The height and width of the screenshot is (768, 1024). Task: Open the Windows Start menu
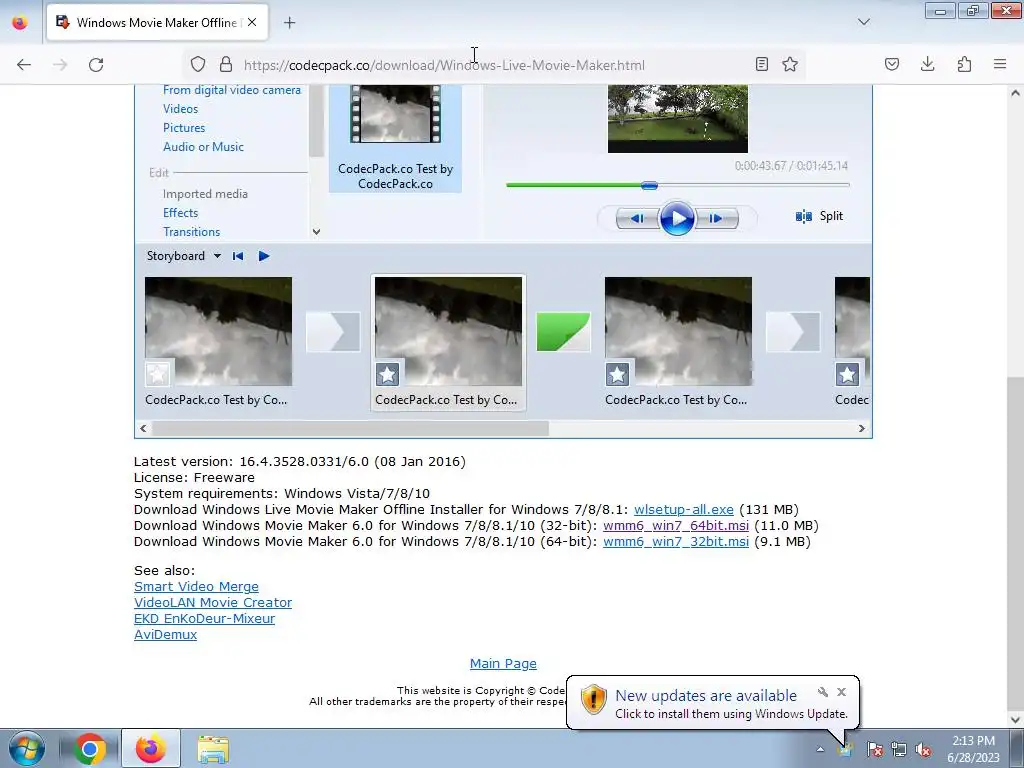tap(27, 748)
